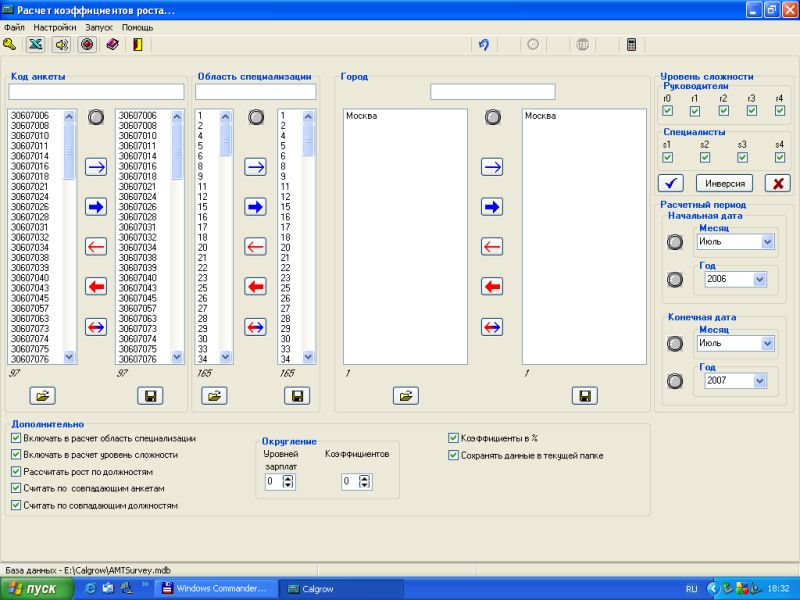Click the blue undo arrow icon
This screenshot has width=800, height=600.
coord(484,44)
